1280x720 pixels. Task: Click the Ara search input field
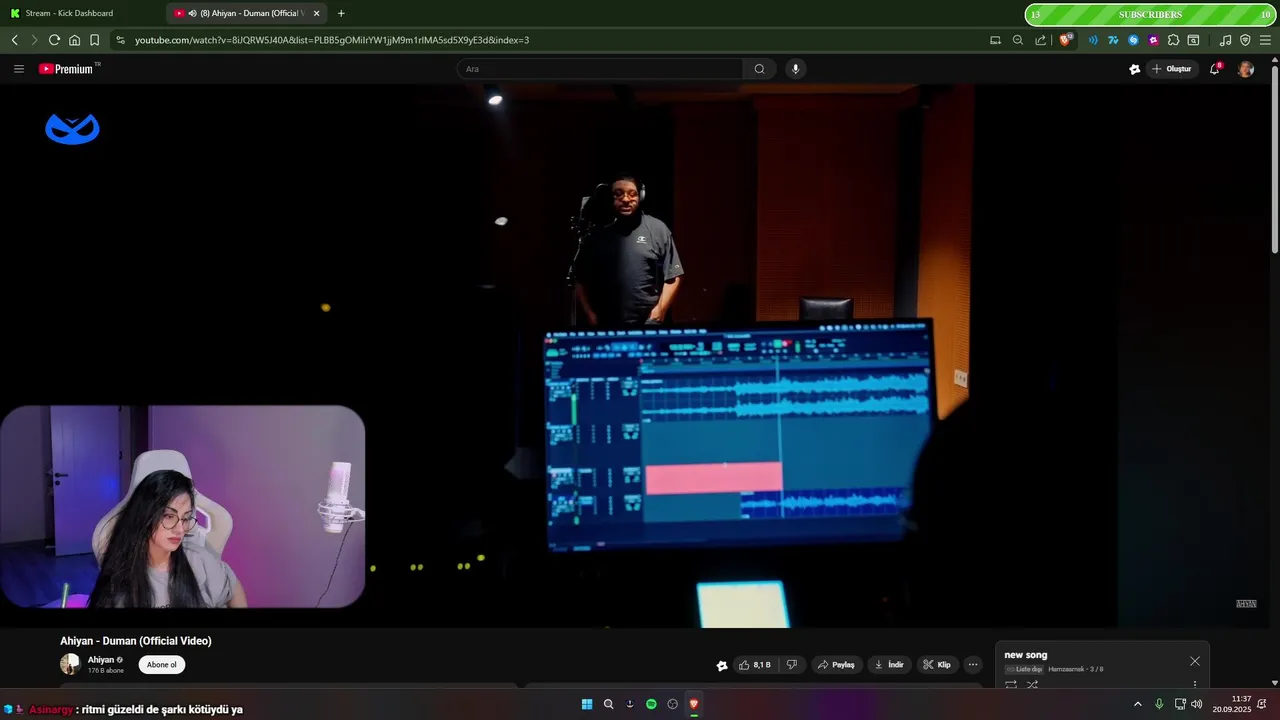click(600, 69)
